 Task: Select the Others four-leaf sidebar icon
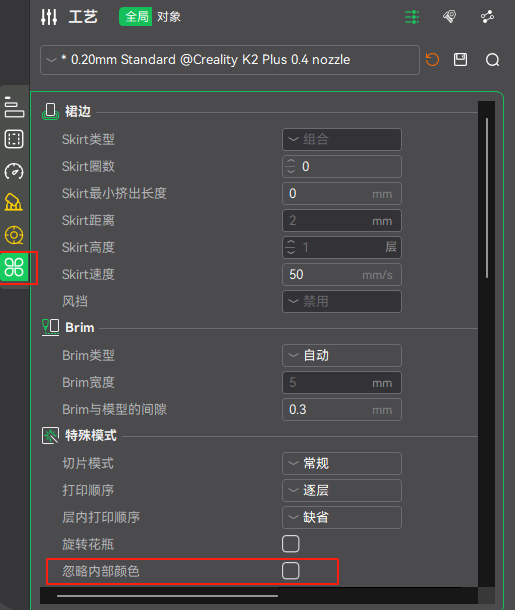tap(14, 267)
